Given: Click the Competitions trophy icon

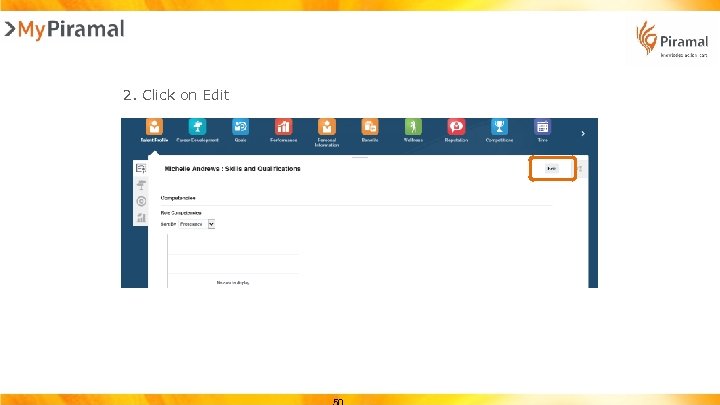Looking at the screenshot, I should tap(499, 126).
